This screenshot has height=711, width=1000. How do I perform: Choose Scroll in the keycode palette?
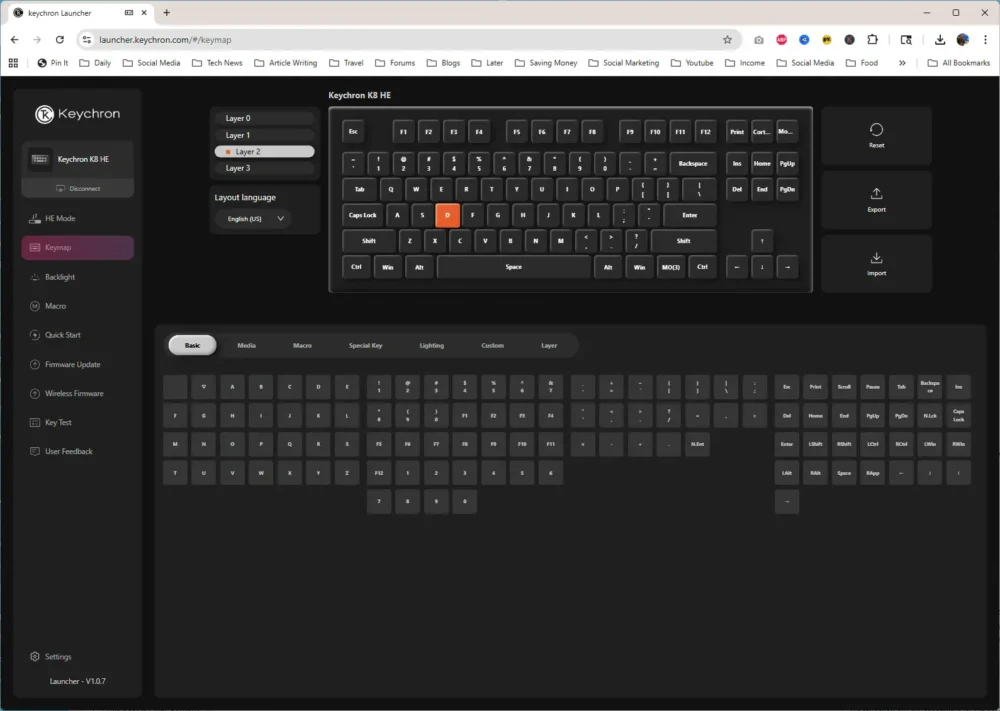844,387
